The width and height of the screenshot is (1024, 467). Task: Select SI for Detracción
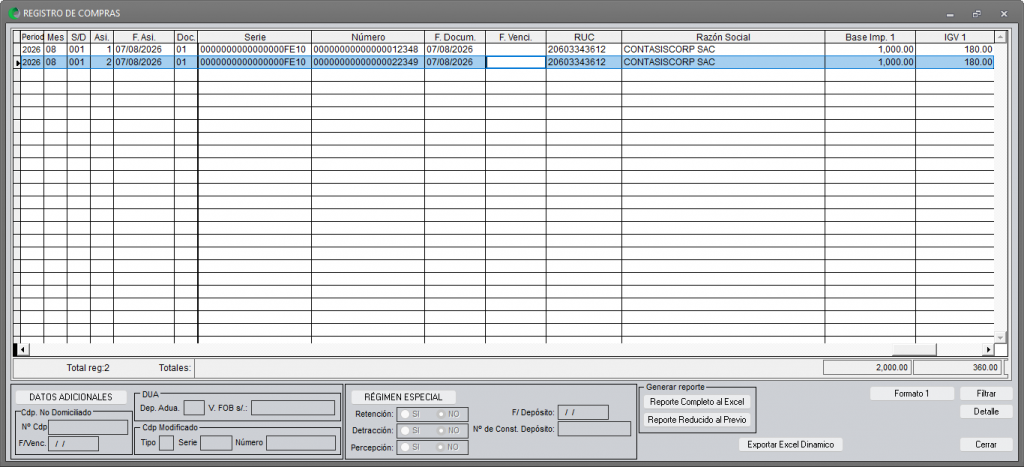[405, 430]
